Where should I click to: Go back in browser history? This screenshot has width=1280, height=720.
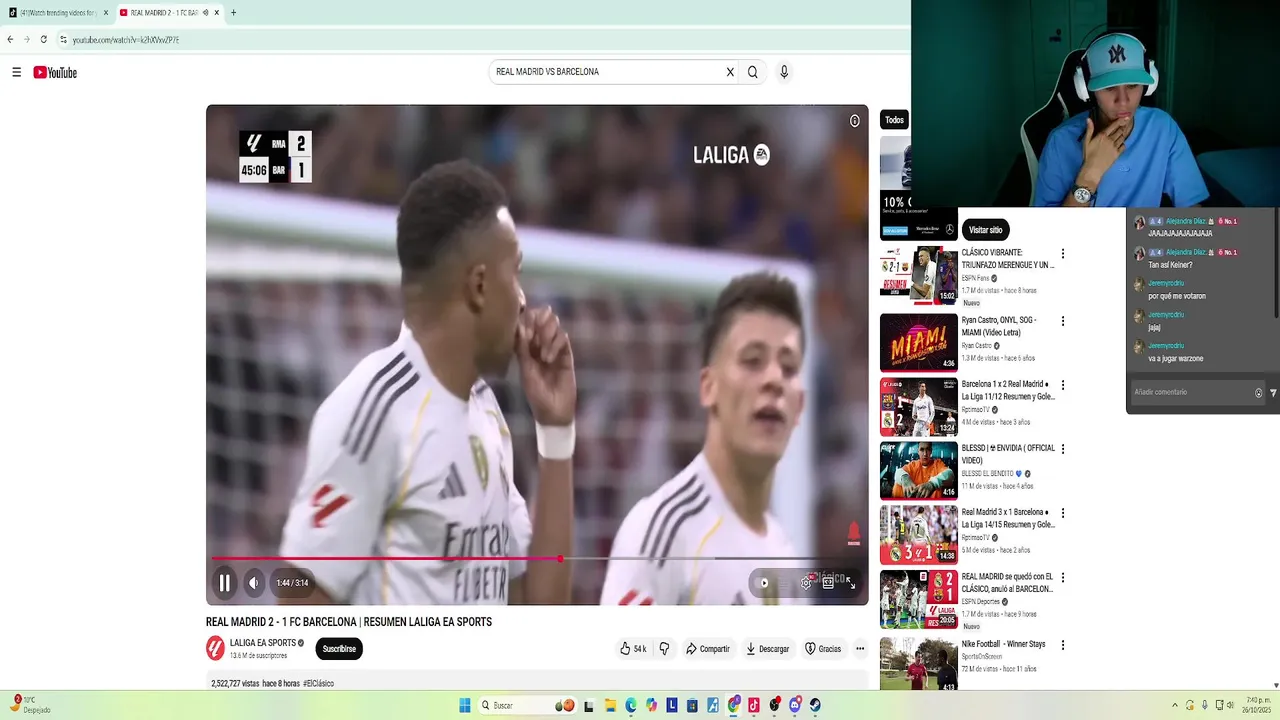[10, 40]
